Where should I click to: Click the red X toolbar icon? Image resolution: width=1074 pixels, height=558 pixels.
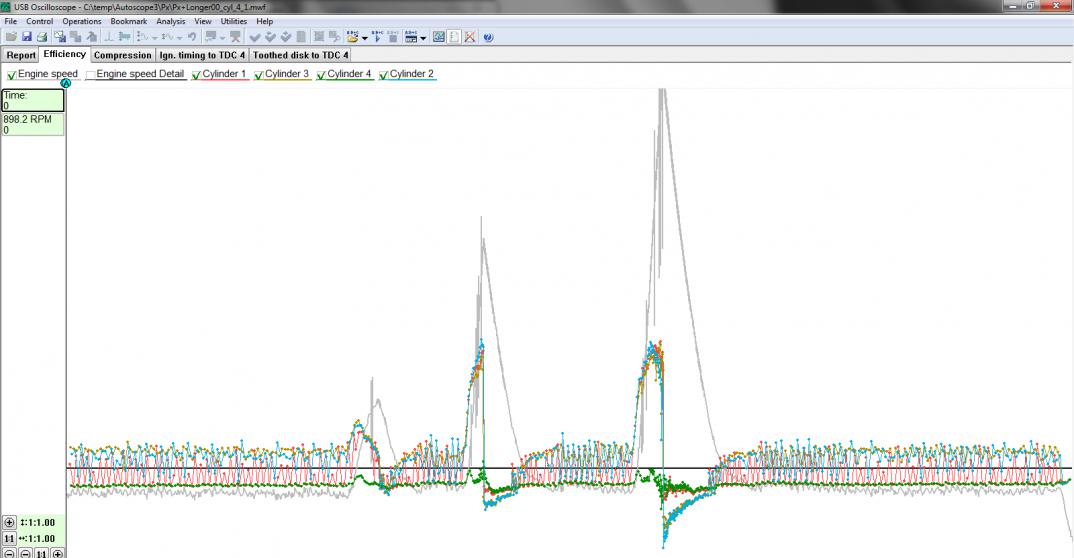tap(469, 37)
